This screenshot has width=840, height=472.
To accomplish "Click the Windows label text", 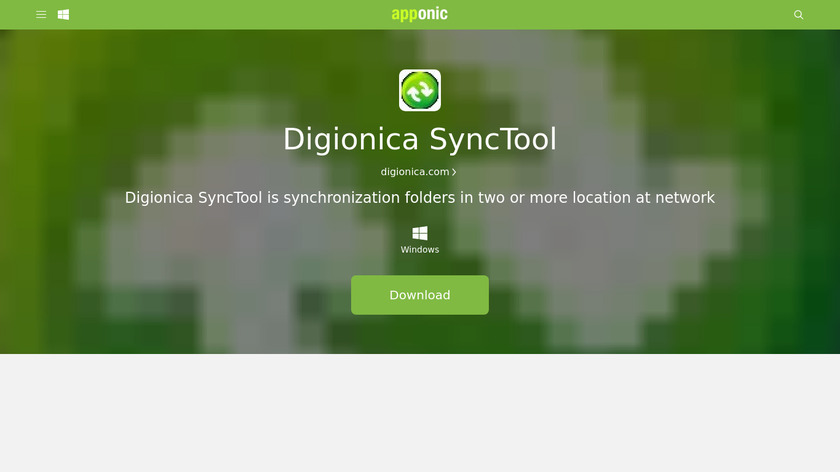I will click(x=420, y=250).
